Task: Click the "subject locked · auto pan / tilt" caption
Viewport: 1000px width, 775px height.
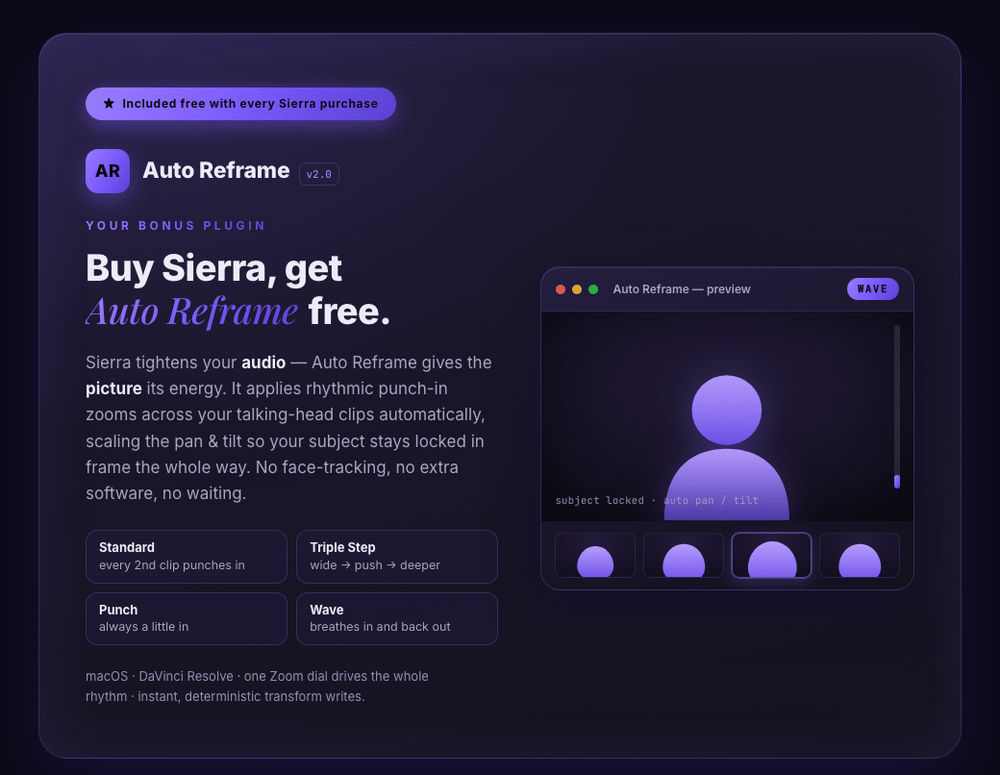Action: pos(657,500)
